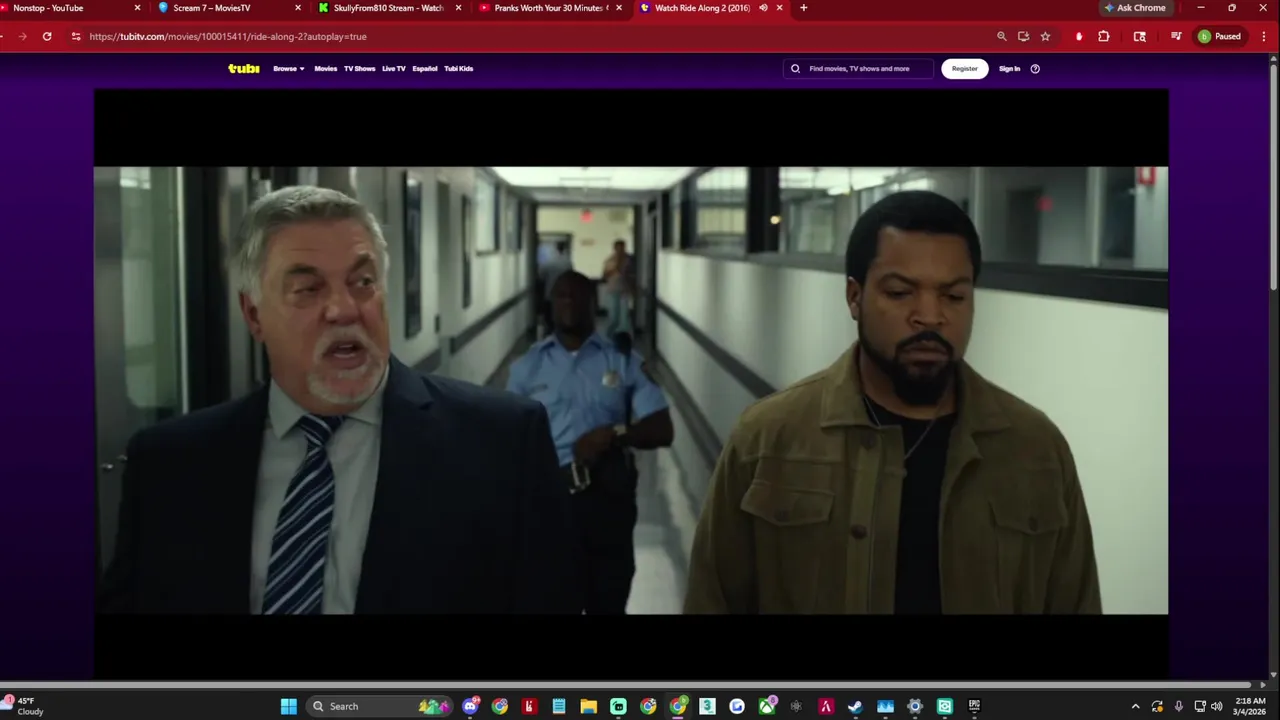This screenshot has height=720, width=1280.
Task: Open the Notepad icon in the taskbar
Action: click(559, 706)
